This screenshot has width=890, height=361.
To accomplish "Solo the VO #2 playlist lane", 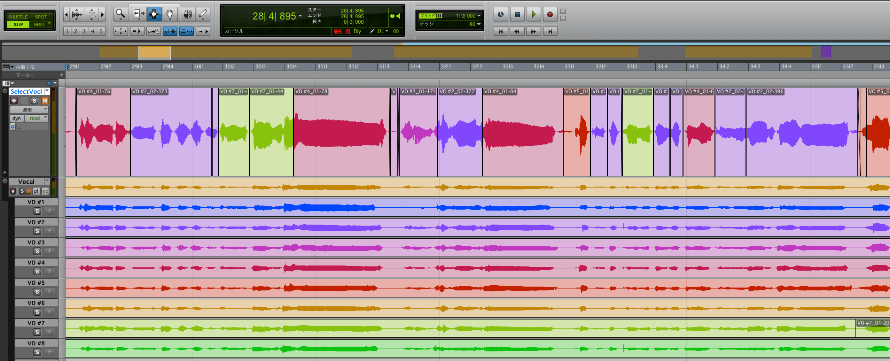I will click(x=37, y=231).
